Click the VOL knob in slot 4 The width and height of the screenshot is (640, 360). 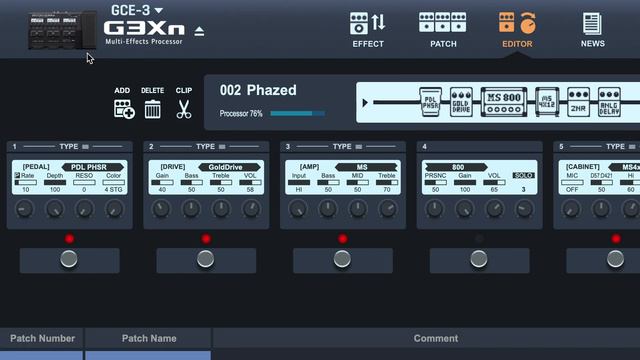pyautogui.click(x=494, y=209)
